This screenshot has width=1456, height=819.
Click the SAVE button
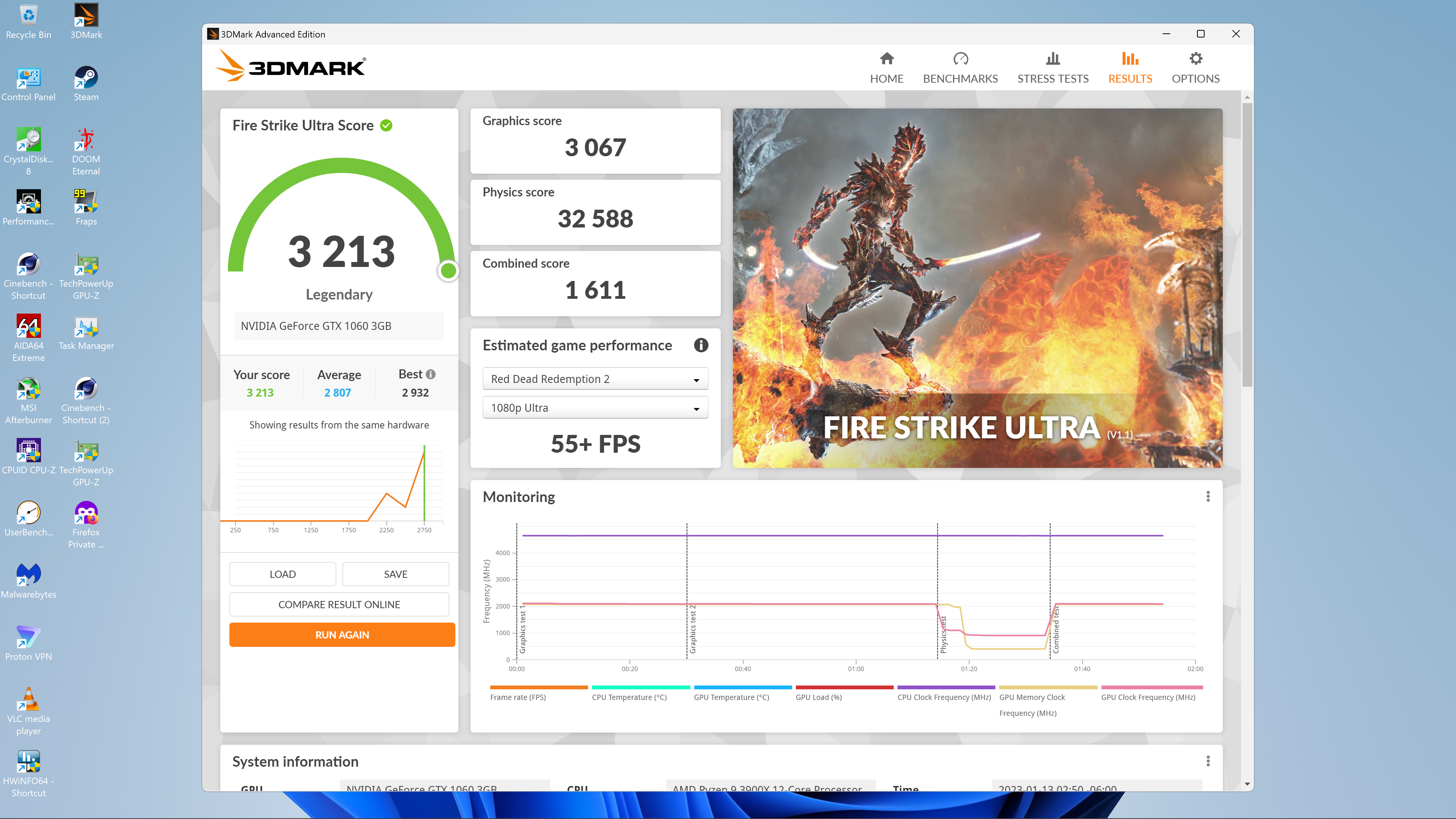click(x=395, y=574)
